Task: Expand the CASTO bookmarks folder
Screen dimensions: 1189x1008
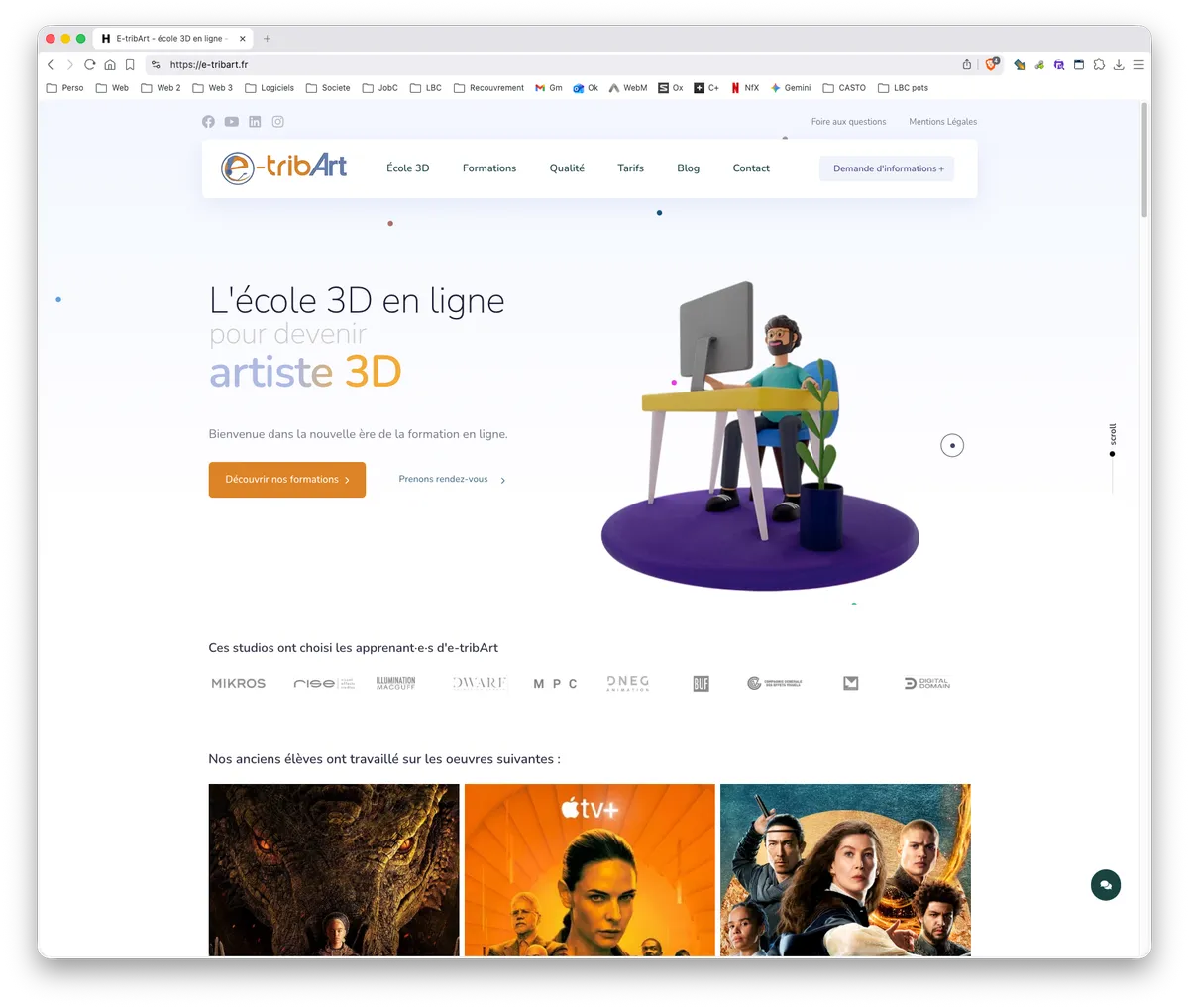Action: point(844,88)
